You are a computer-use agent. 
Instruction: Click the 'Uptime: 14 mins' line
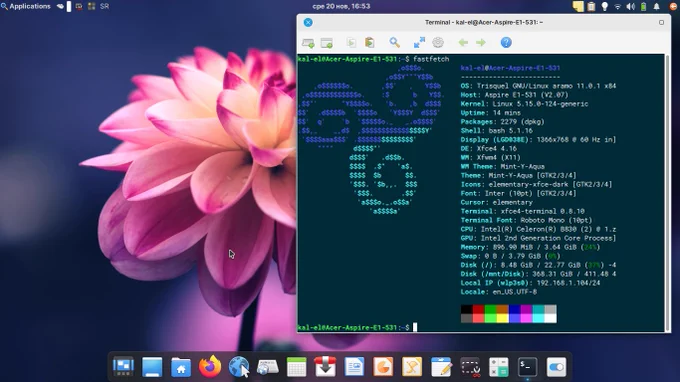[490, 113]
